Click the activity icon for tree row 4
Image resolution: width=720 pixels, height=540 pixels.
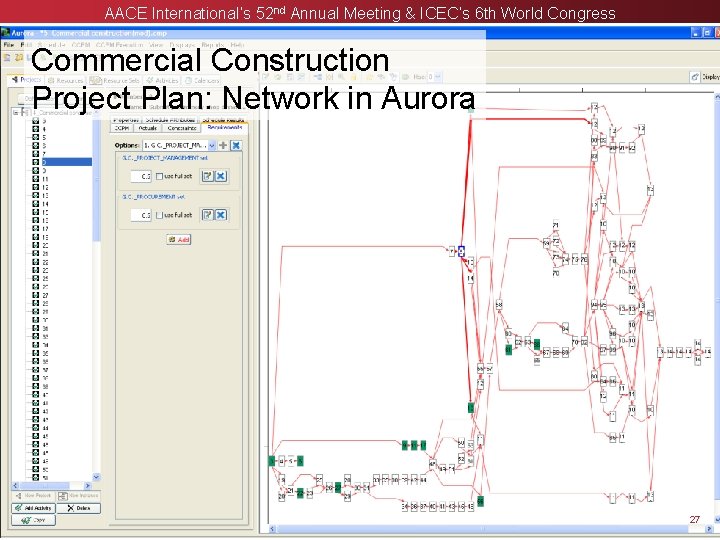[36, 129]
